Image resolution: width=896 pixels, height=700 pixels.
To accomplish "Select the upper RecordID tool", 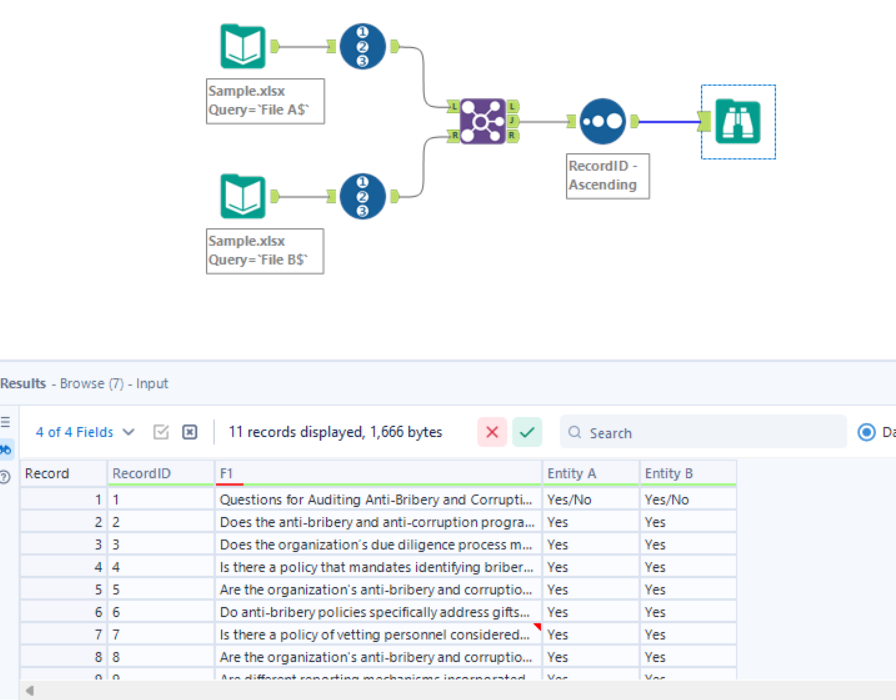I will pyautogui.click(x=361, y=44).
